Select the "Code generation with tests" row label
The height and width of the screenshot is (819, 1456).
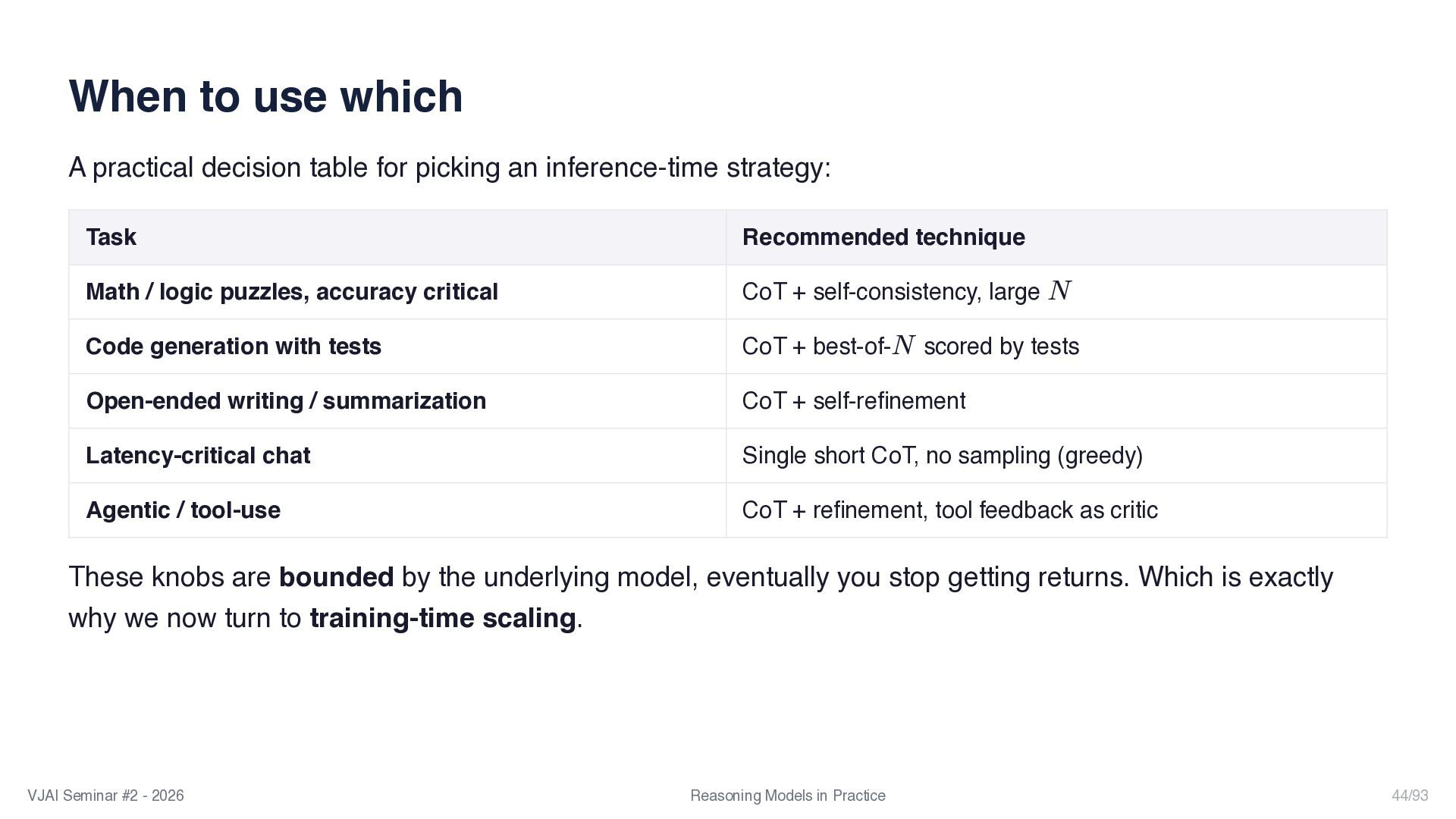(233, 347)
